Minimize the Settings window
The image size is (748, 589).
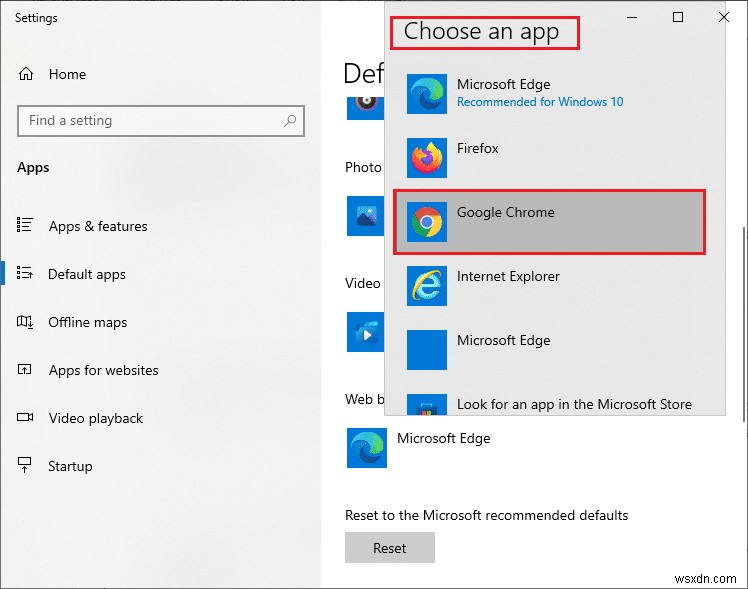[632, 17]
